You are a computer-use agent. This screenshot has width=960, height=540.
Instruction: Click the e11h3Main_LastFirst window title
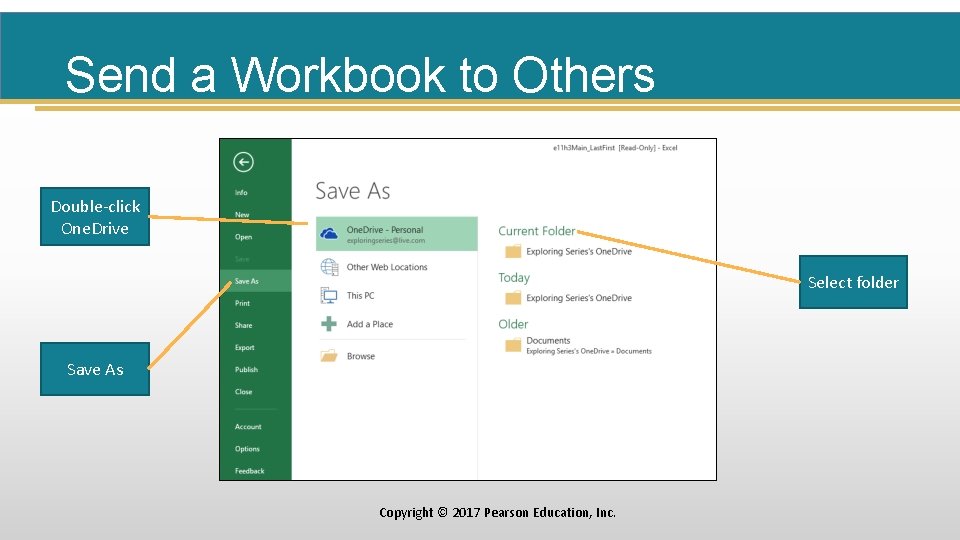pyautogui.click(x=615, y=148)
